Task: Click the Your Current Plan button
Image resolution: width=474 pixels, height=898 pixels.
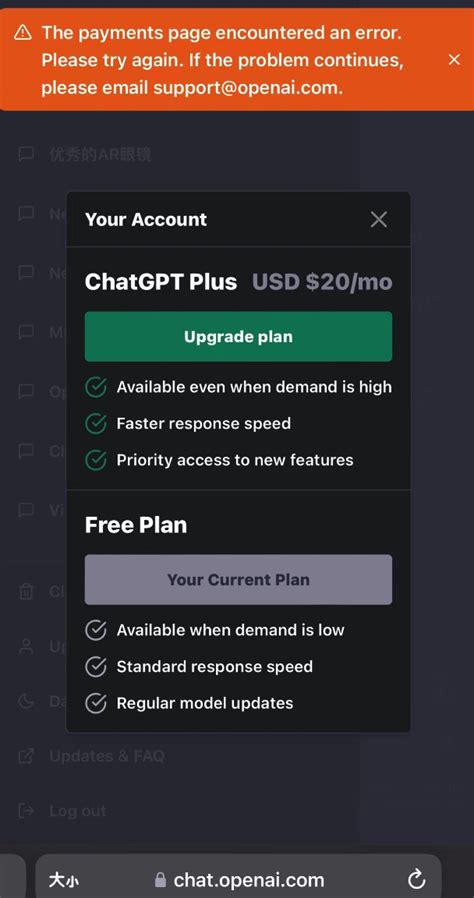Action: [238, 580]
